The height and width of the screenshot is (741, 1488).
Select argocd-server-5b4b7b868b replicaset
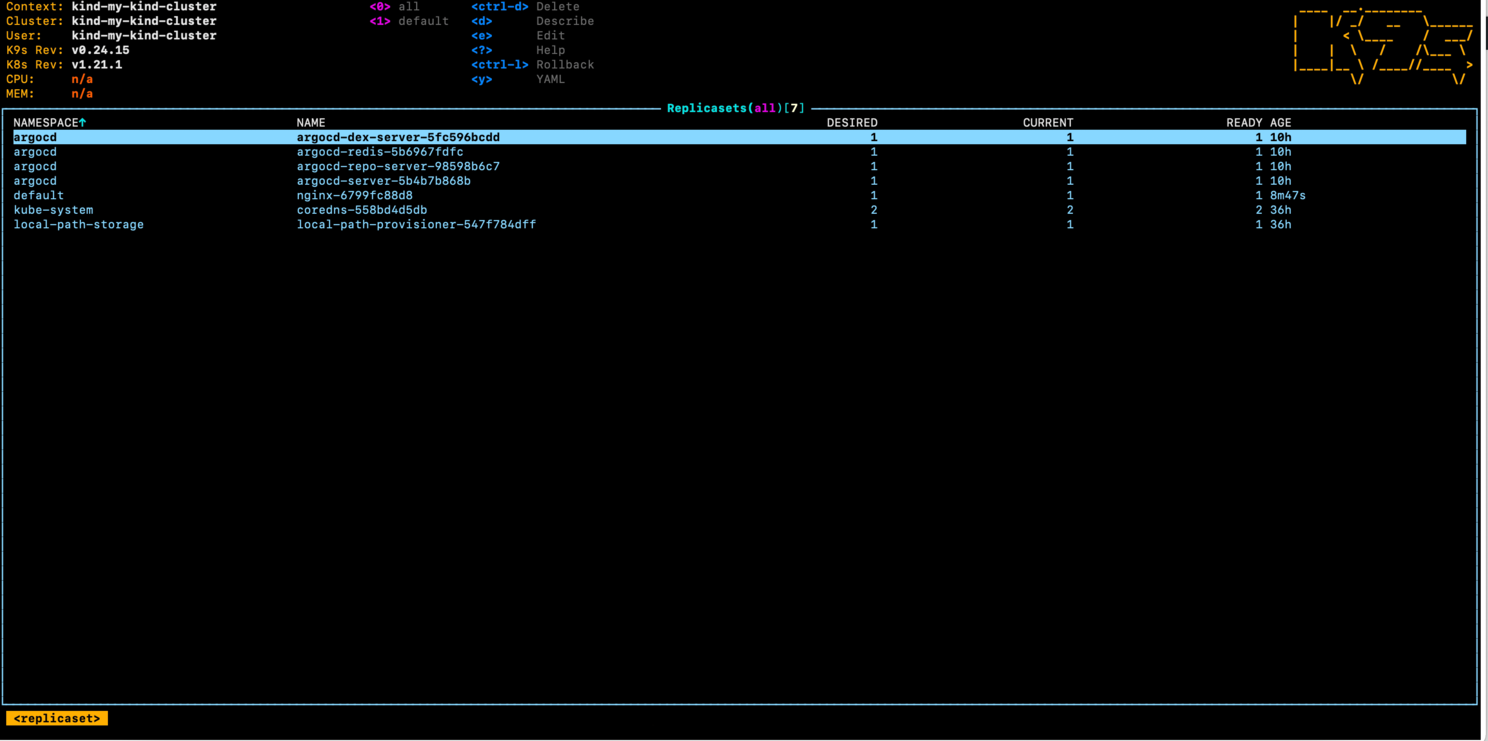pyautogui.click(x=739, y=181)
